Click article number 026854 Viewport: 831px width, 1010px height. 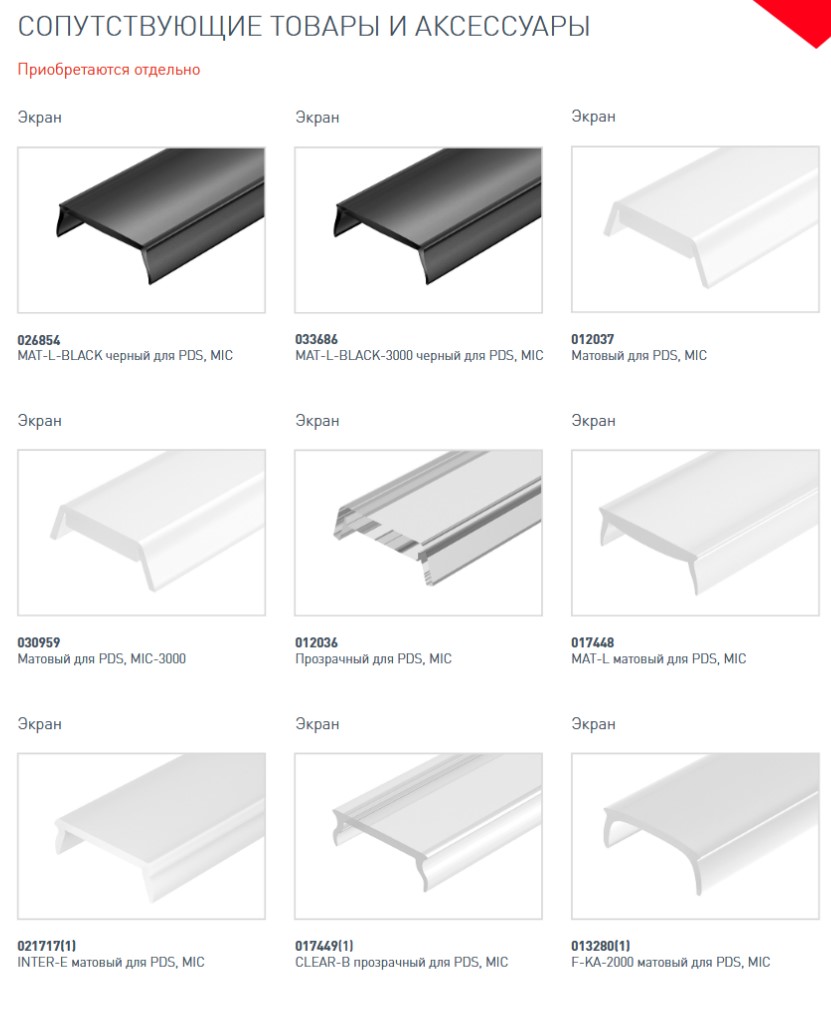(x=39, y=340)
